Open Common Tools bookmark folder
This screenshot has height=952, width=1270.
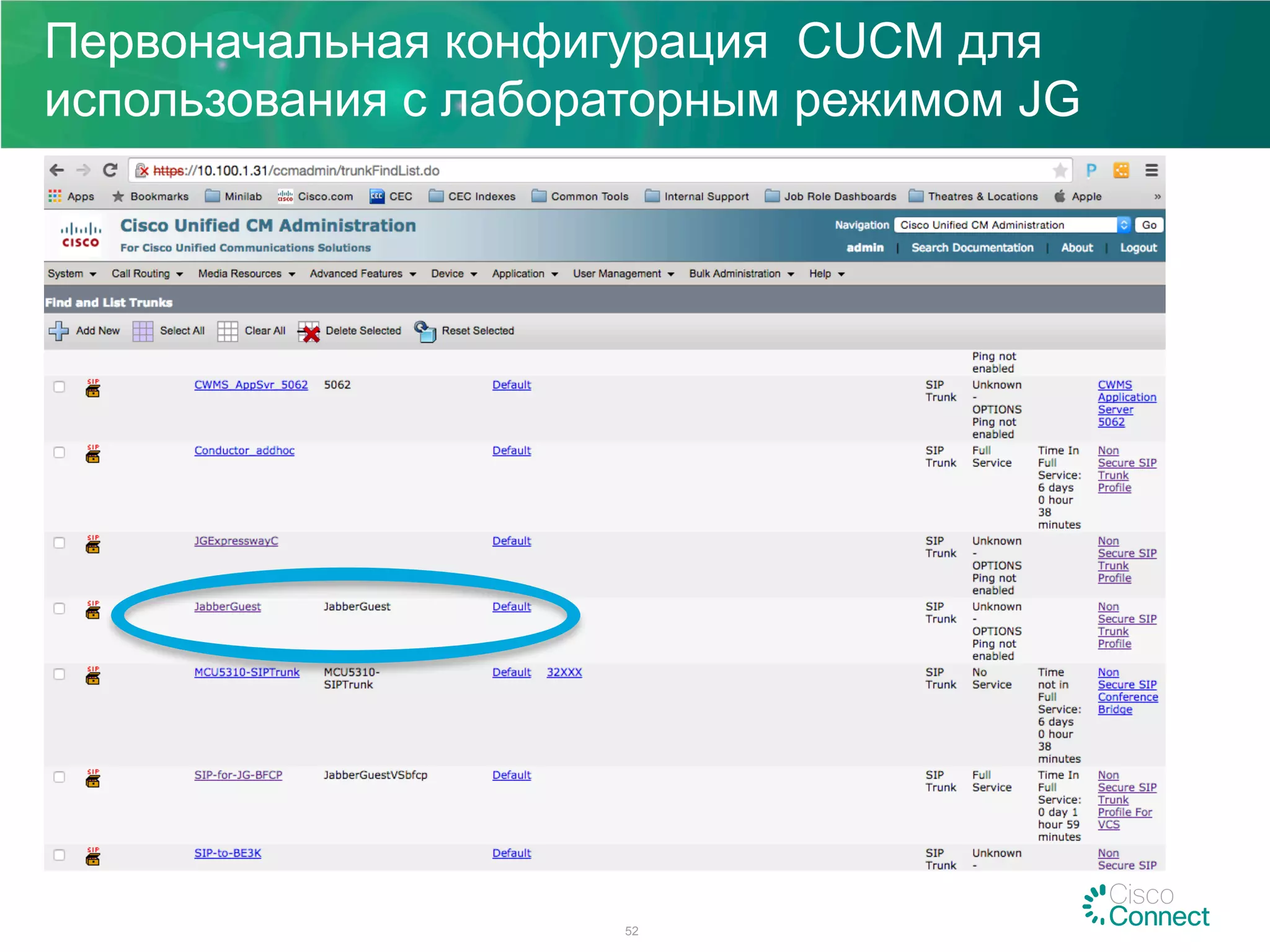(580, 196)
